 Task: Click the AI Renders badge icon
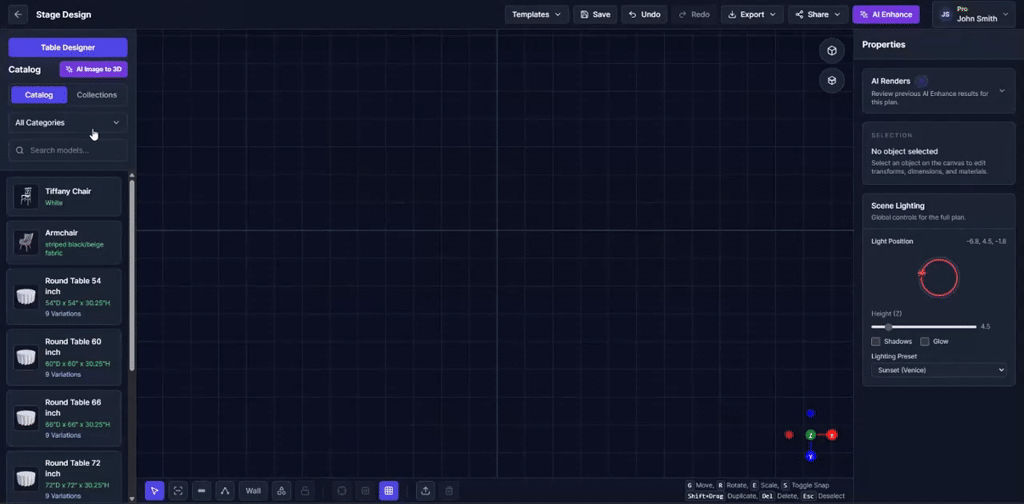click(x=921, y=82)
